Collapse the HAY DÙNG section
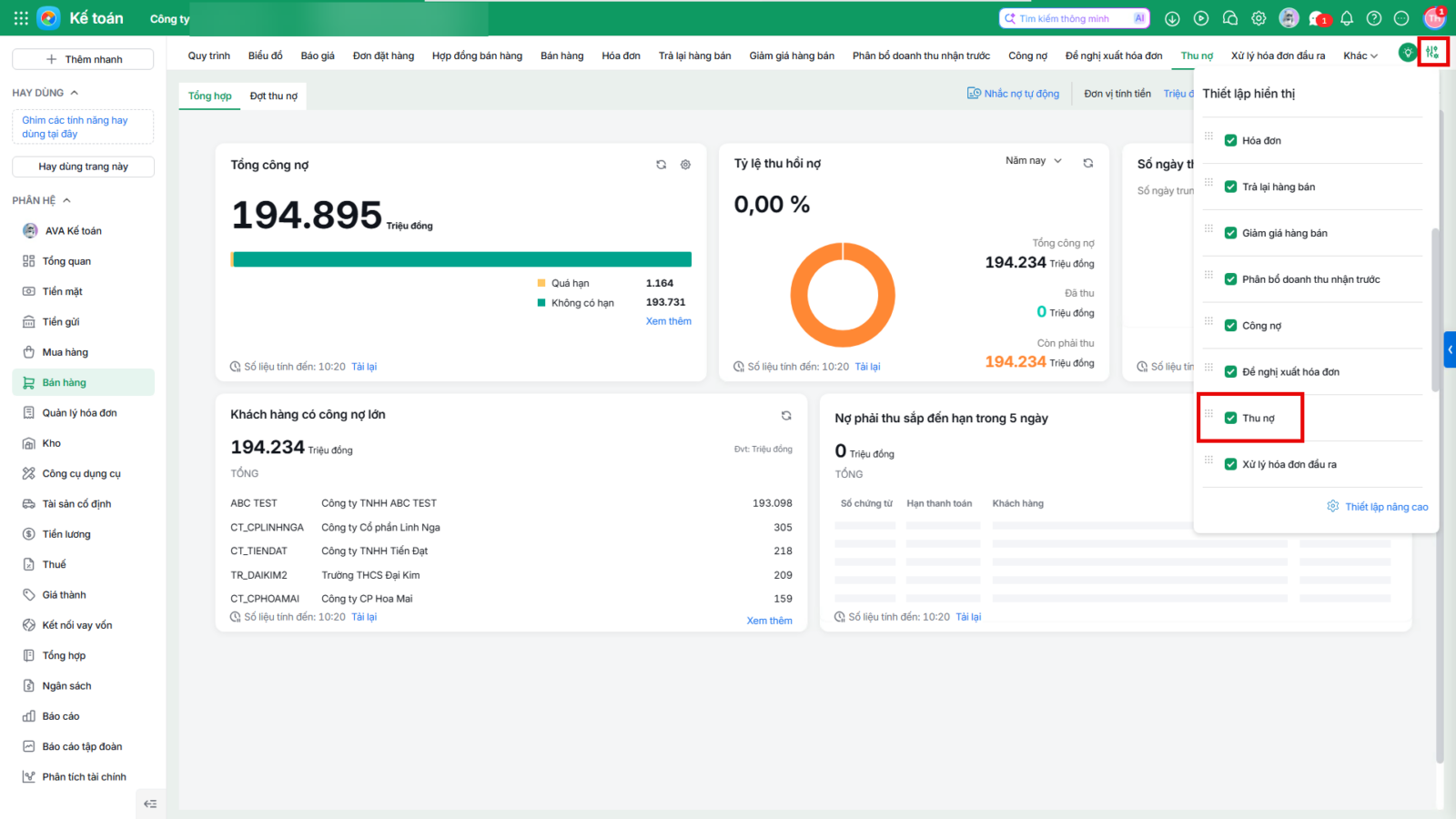This screenshot has width=1456, height=819. [x=75, y=93]
